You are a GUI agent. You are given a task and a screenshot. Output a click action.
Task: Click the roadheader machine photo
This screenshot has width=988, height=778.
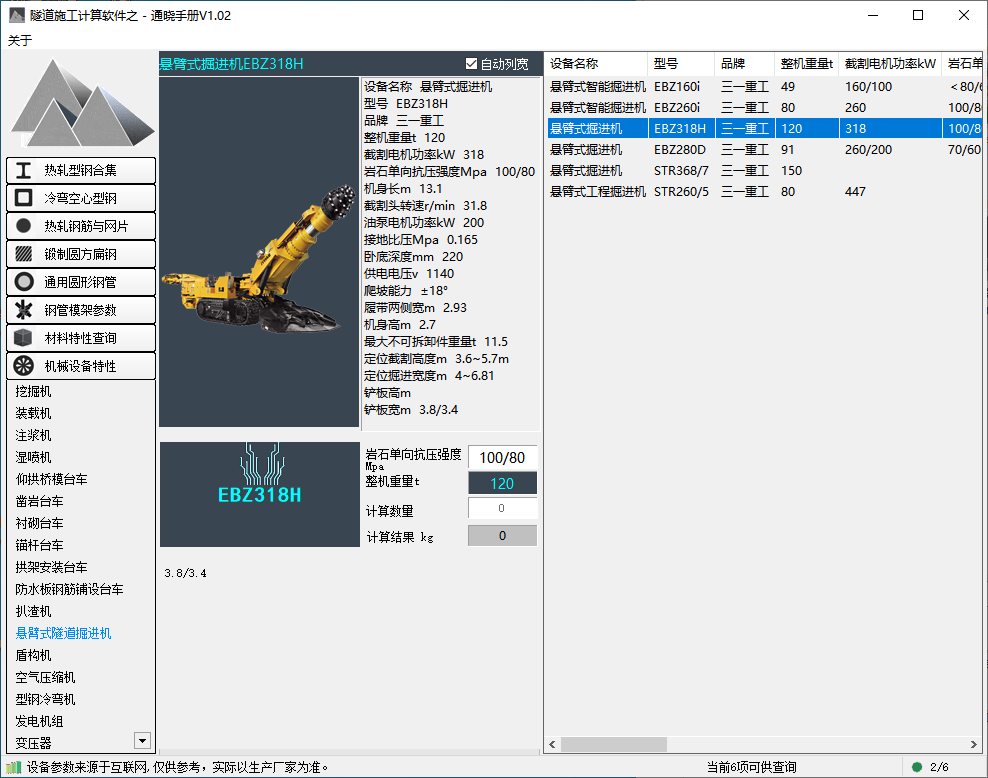tap(259, 252)
